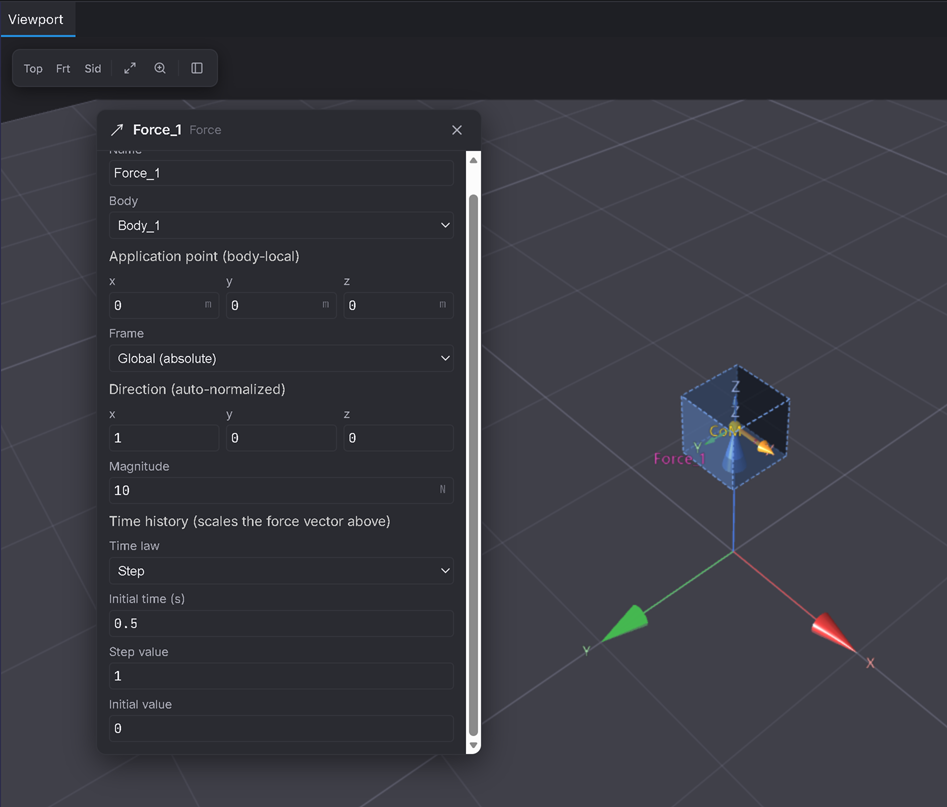Switch to Sid (side) view
The width and height of the screenshot is (947, 807).
92,68
